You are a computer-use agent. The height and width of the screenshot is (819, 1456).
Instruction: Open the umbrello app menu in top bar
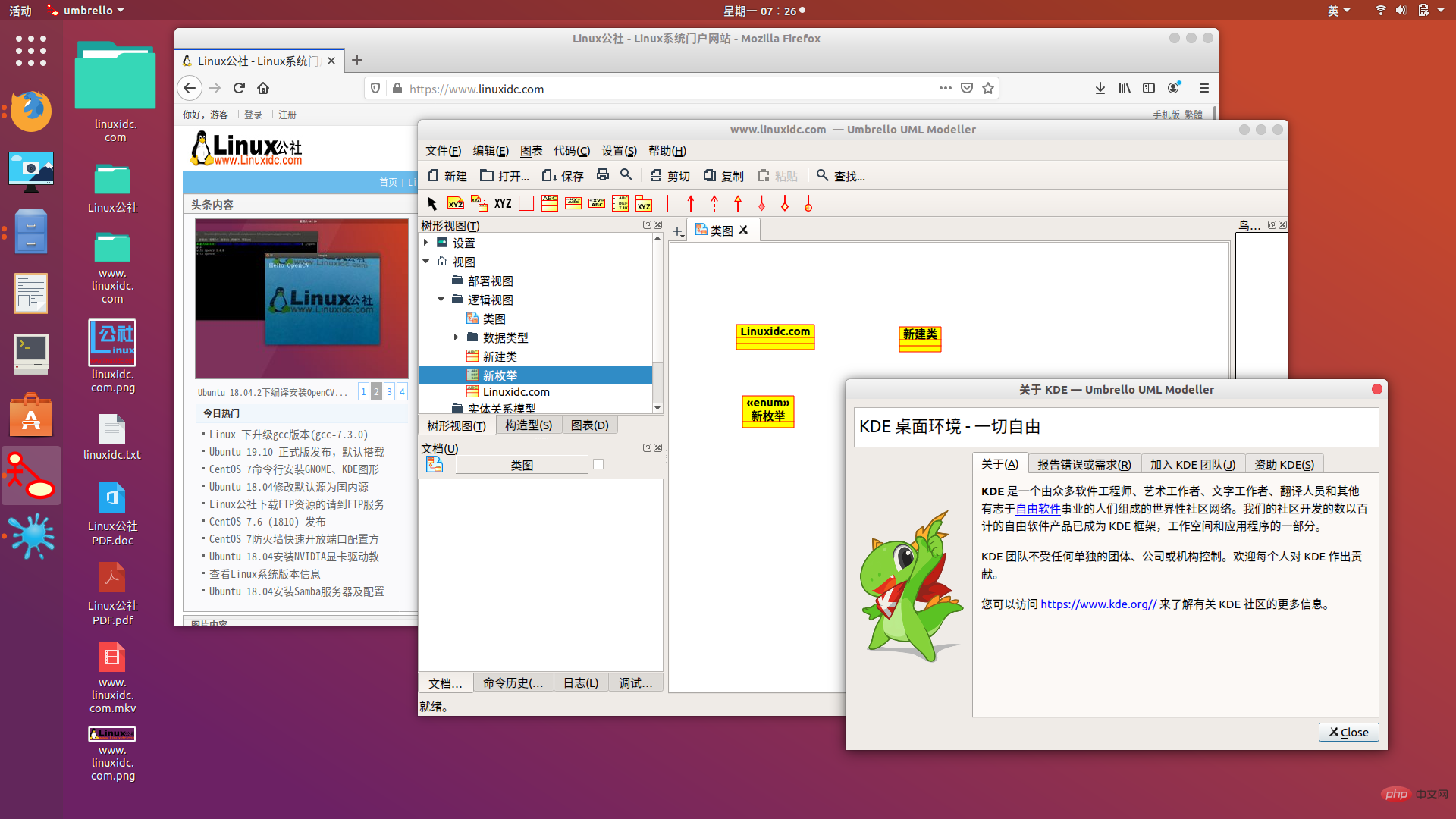85,11
